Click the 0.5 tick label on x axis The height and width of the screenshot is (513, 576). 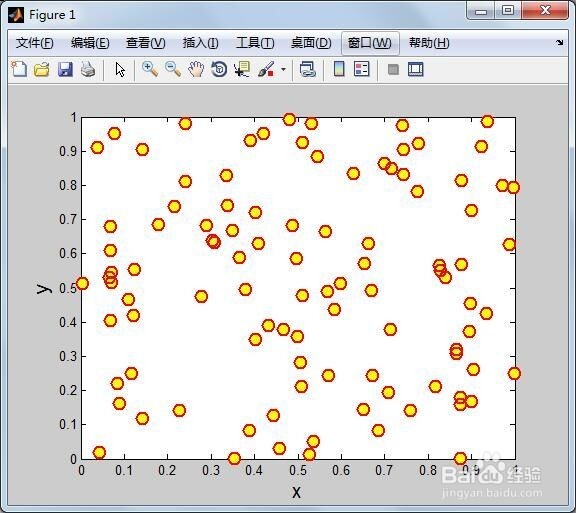pyautogui.click(x=298, y=470)
